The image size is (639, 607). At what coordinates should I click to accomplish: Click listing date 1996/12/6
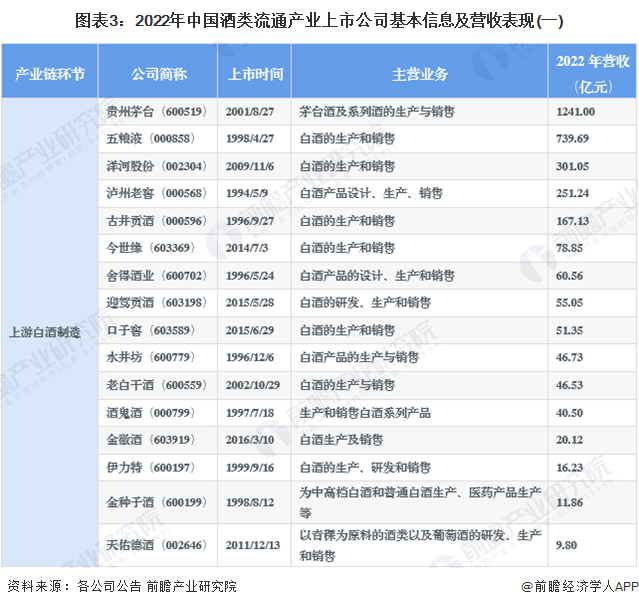coord(250,358)
